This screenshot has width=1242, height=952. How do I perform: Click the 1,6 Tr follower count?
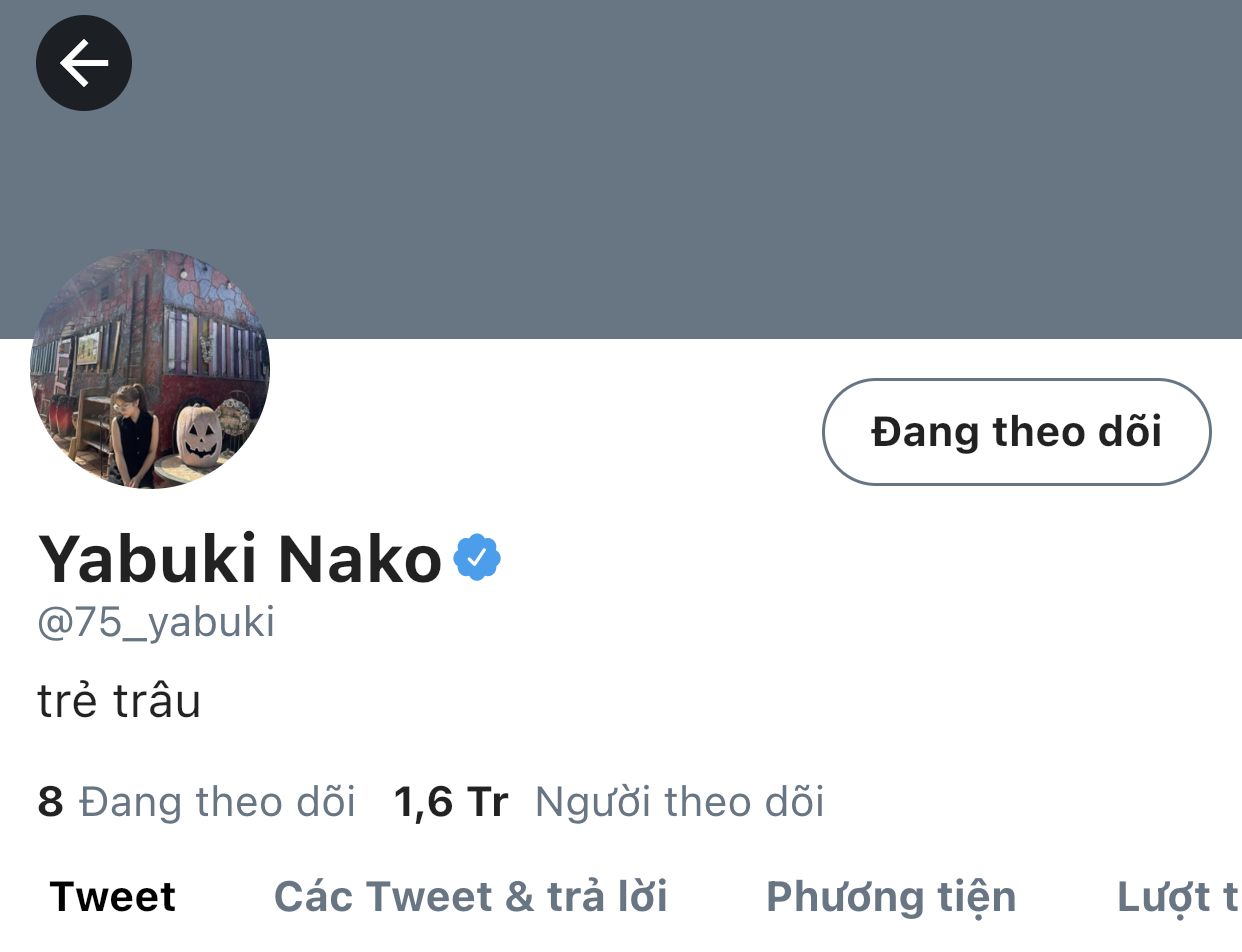pyautogui.click(x=451, y=802)
